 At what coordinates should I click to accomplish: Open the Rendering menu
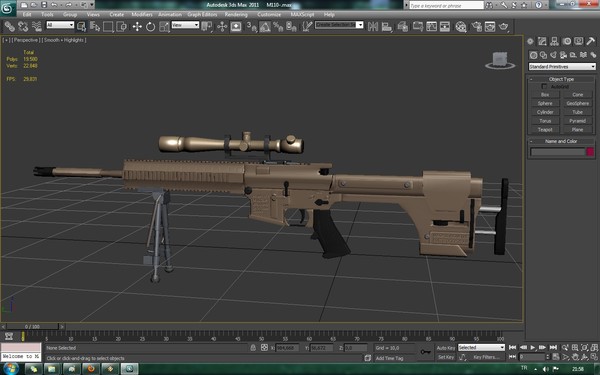pos(236,15)
